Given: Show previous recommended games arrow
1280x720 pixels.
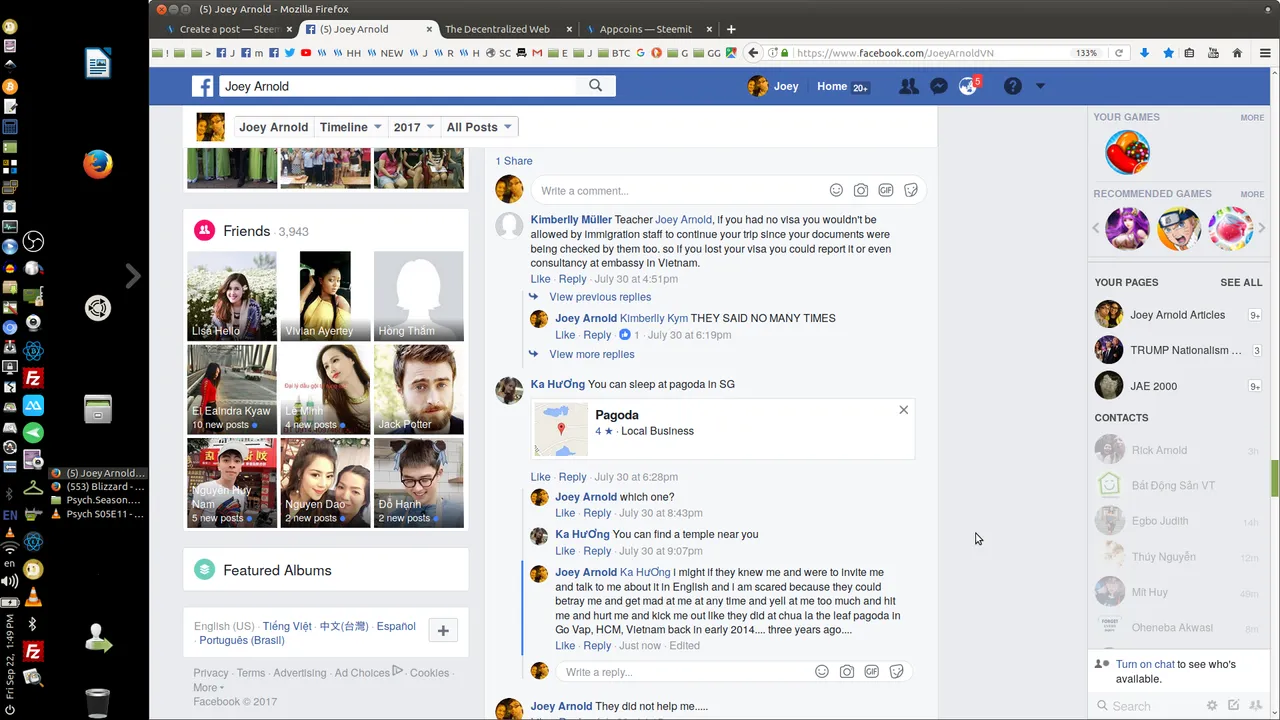Looking at the screenshot, I should click(1096, 228).
